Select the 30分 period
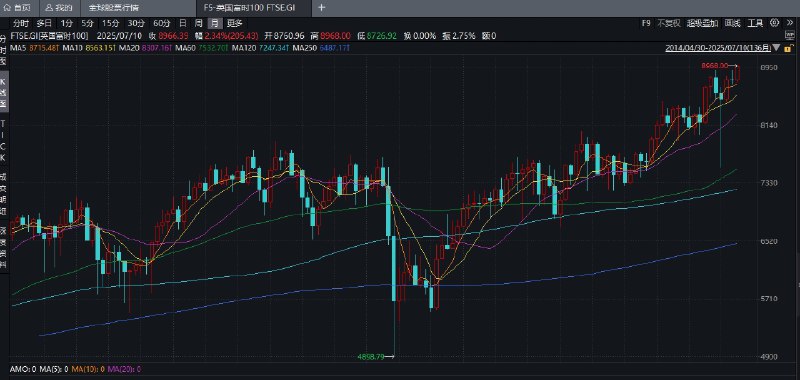800x380 pixels. [x=136, y=23]
